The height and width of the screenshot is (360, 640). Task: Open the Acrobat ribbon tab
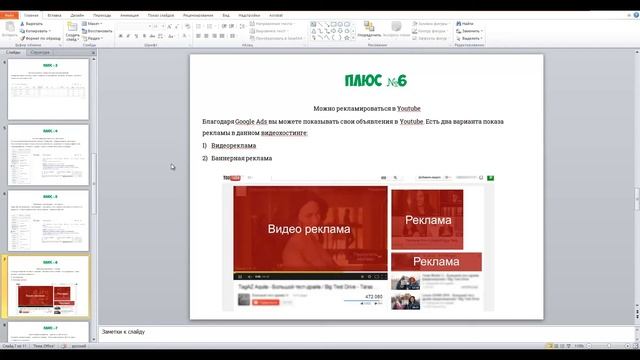pos(276,15)
